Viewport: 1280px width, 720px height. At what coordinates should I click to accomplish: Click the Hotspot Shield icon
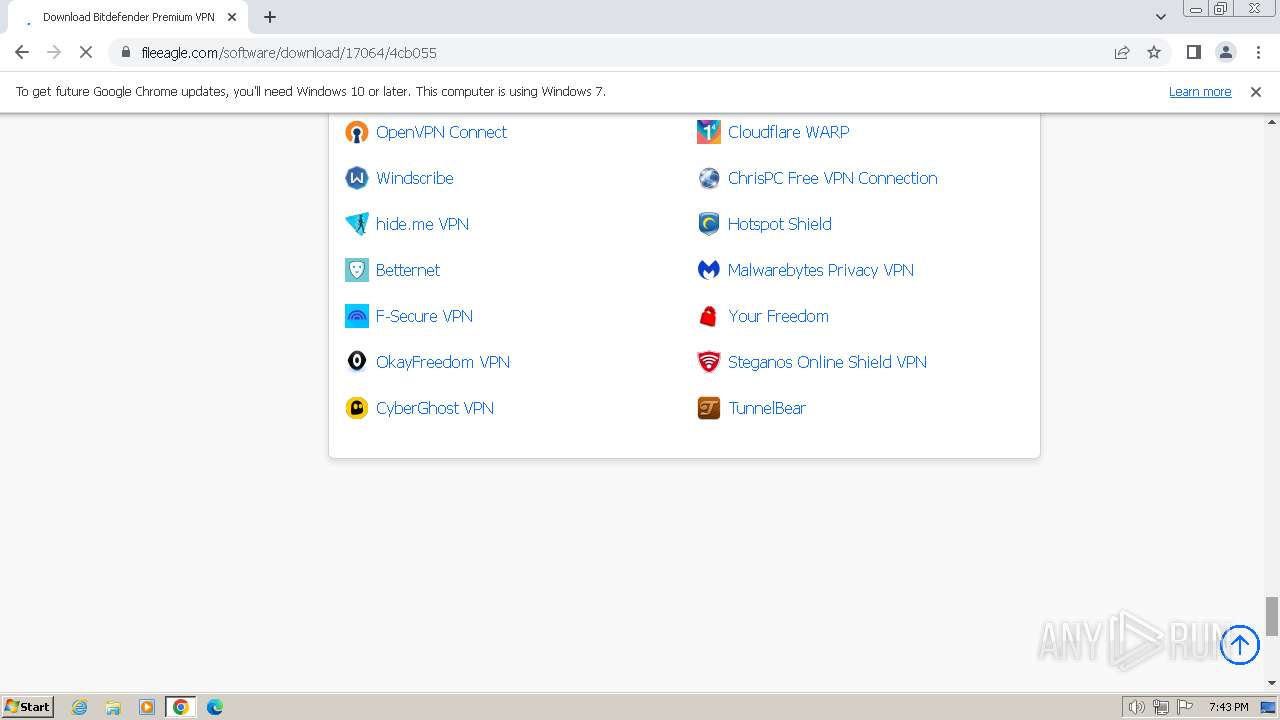click(709, 224)
